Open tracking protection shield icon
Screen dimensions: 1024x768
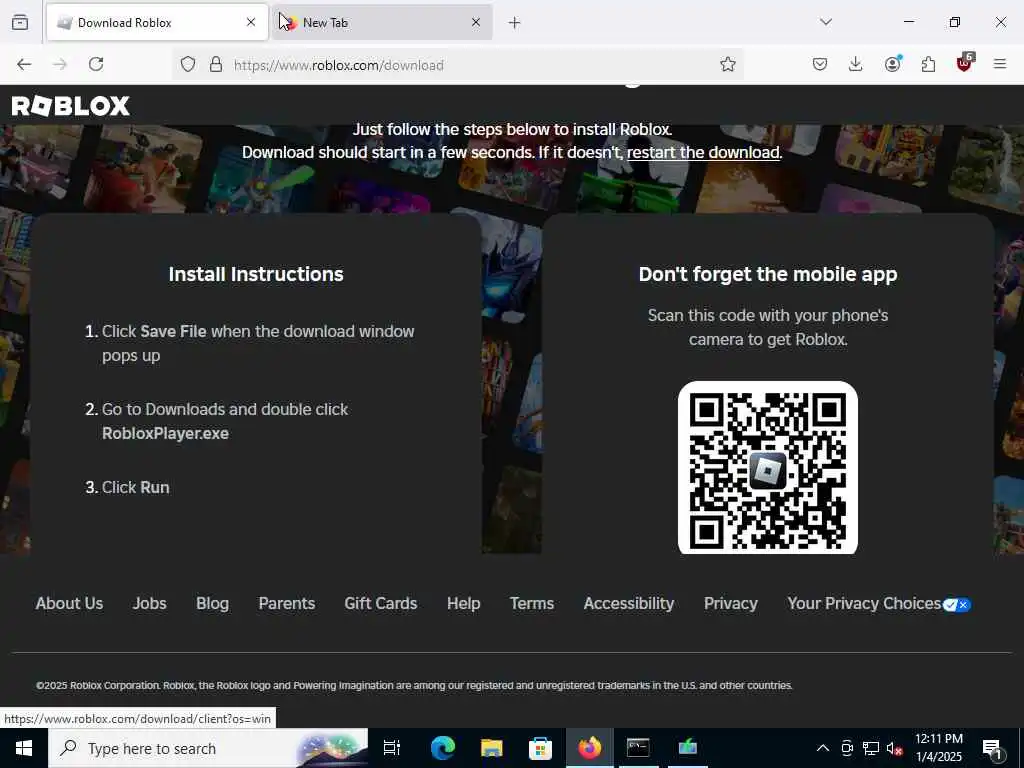[x=188, y=64]
